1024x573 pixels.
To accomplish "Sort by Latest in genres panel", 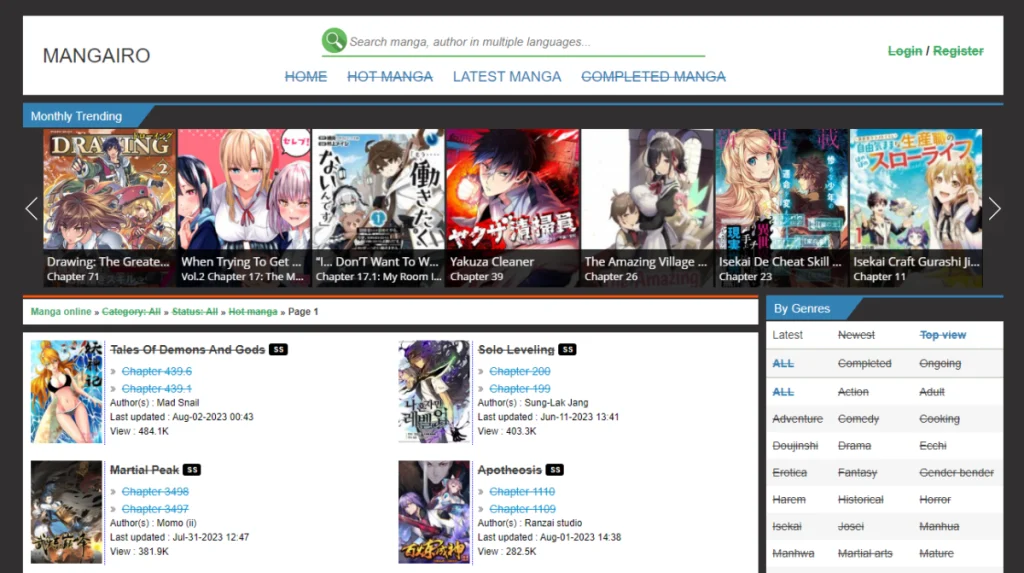I will tap(788, 335).
